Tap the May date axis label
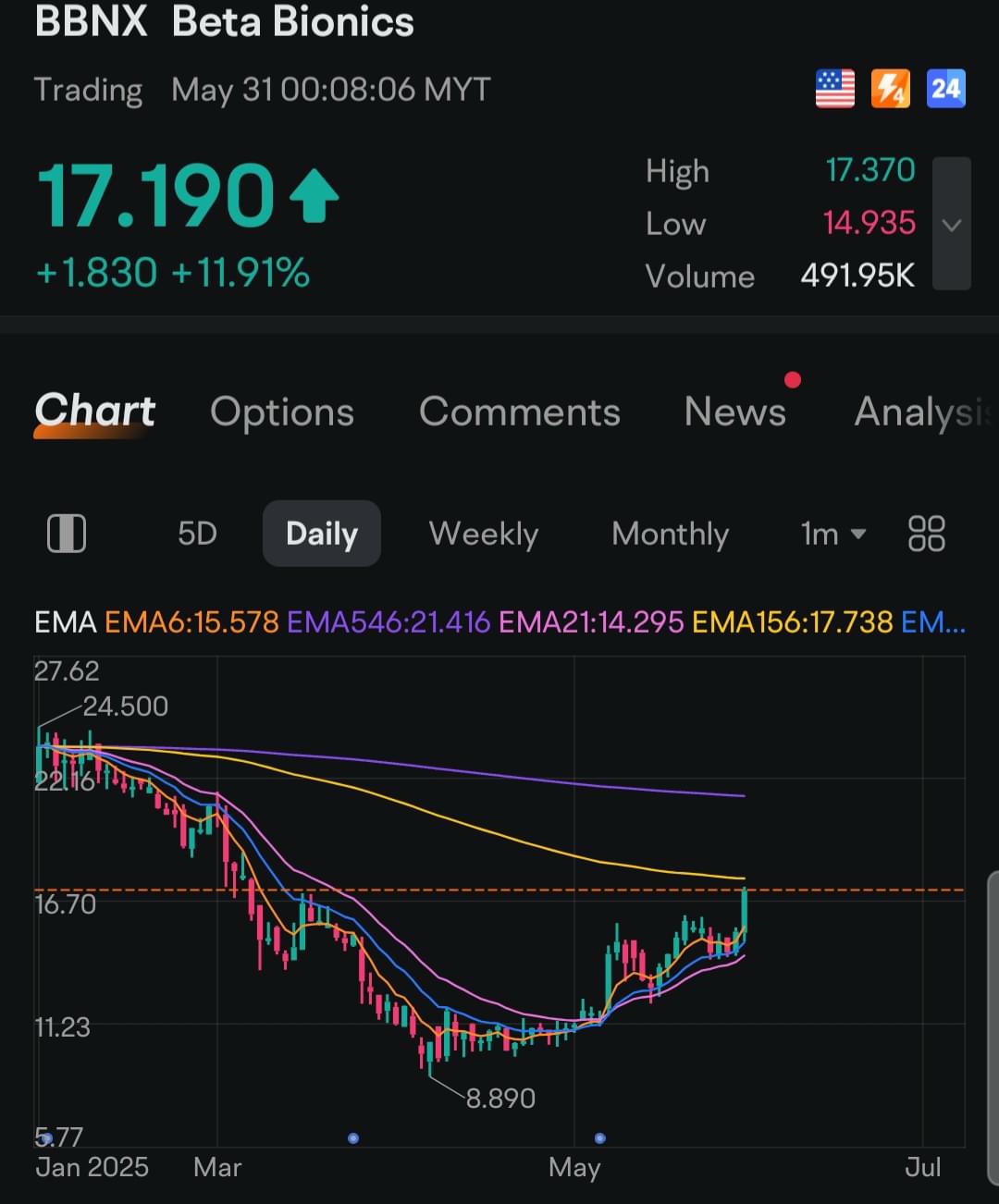This screenshot has height=1204, width=999. 574,1168
